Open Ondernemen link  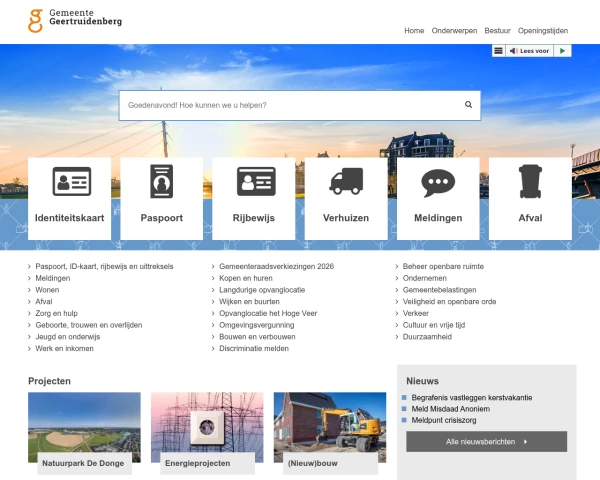tap(424, 278)
